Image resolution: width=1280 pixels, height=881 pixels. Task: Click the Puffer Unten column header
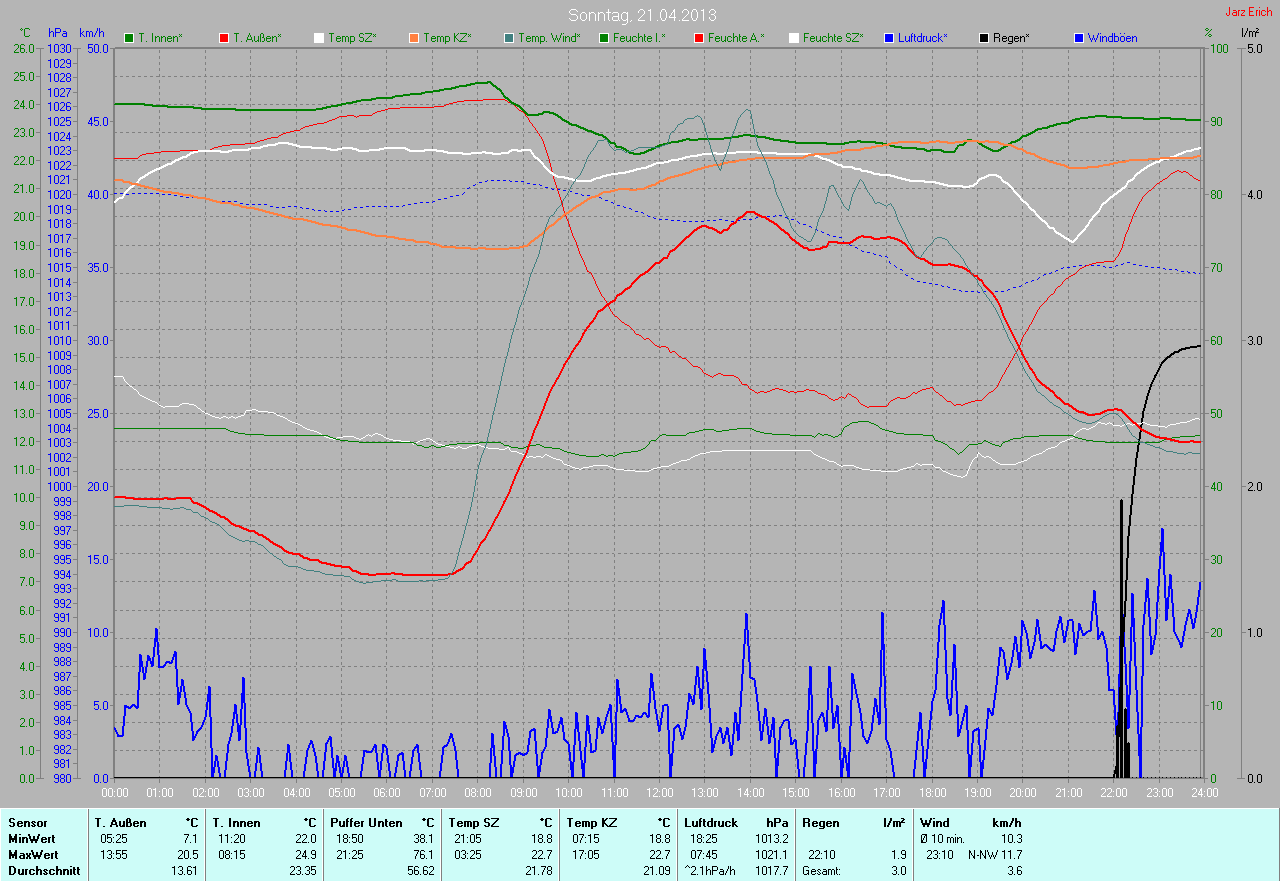[366, 823]
